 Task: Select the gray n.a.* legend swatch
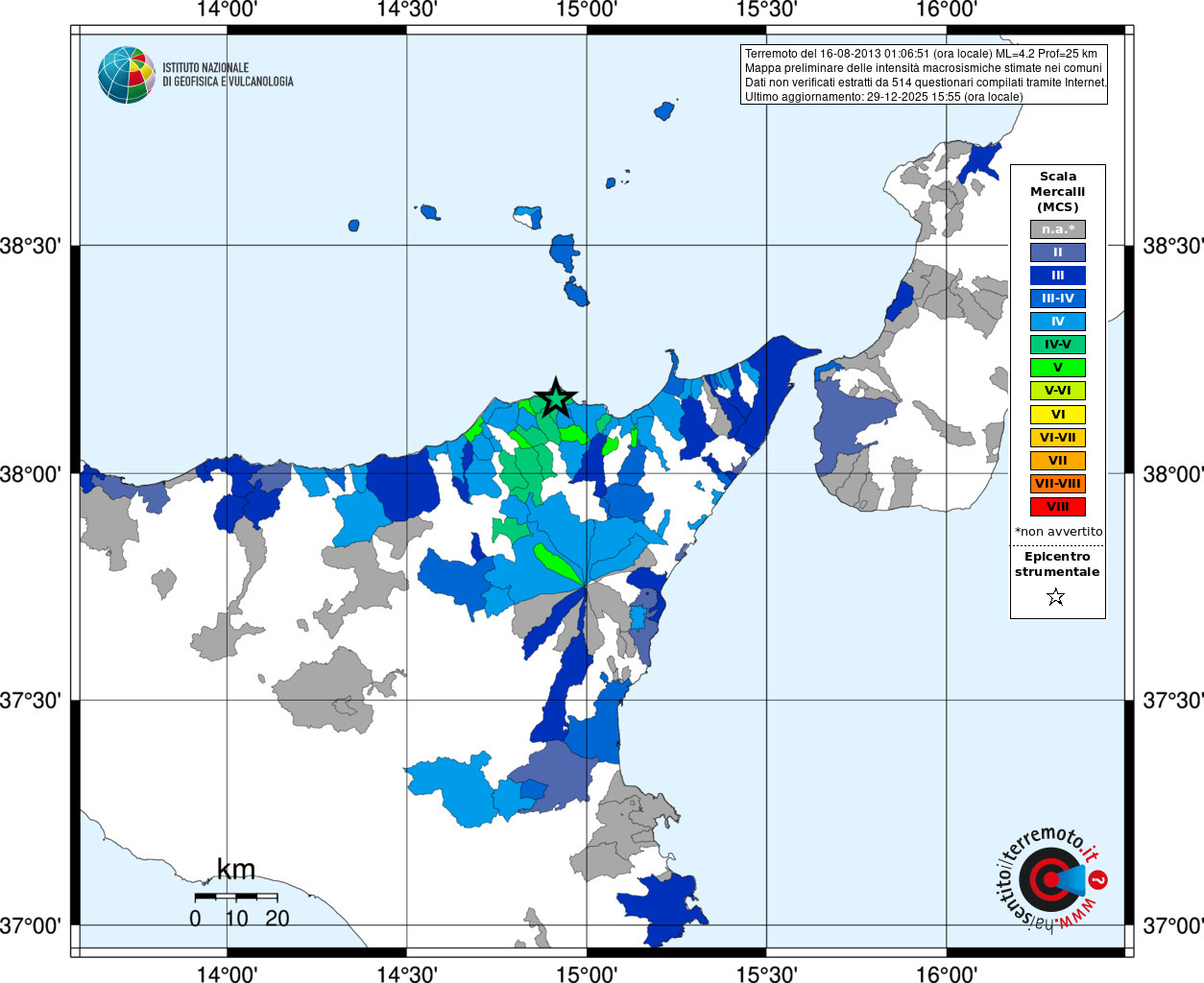click(1058, 229)
